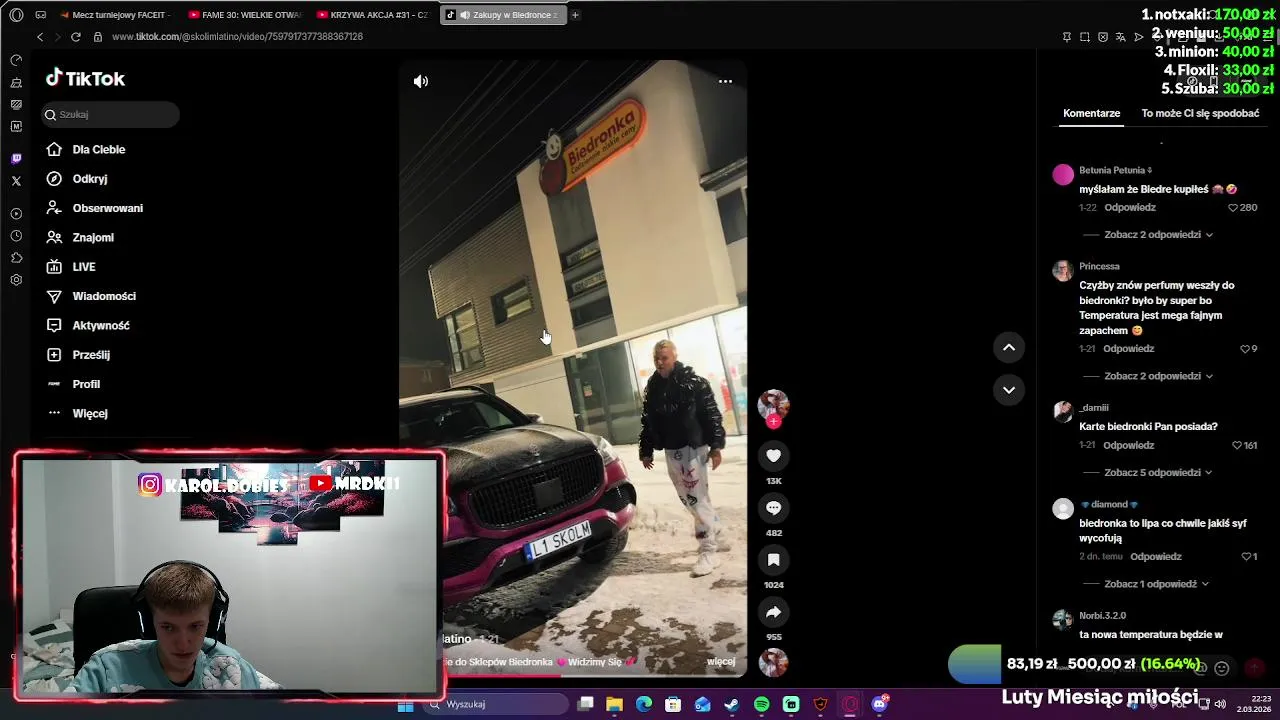Screen dimensions: 1280x720
Task: Follow creator via red plus on avatar
Action: coord(773,422)
